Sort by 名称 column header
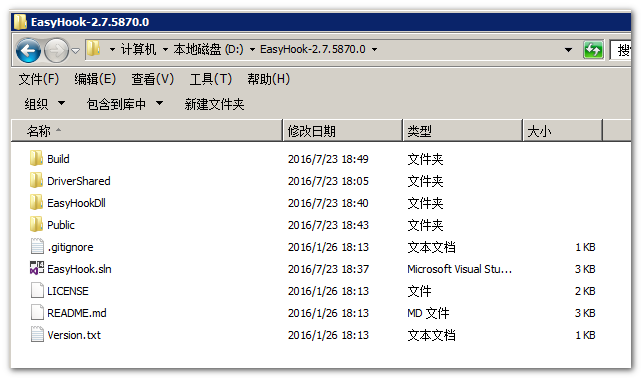 [147, 131]
